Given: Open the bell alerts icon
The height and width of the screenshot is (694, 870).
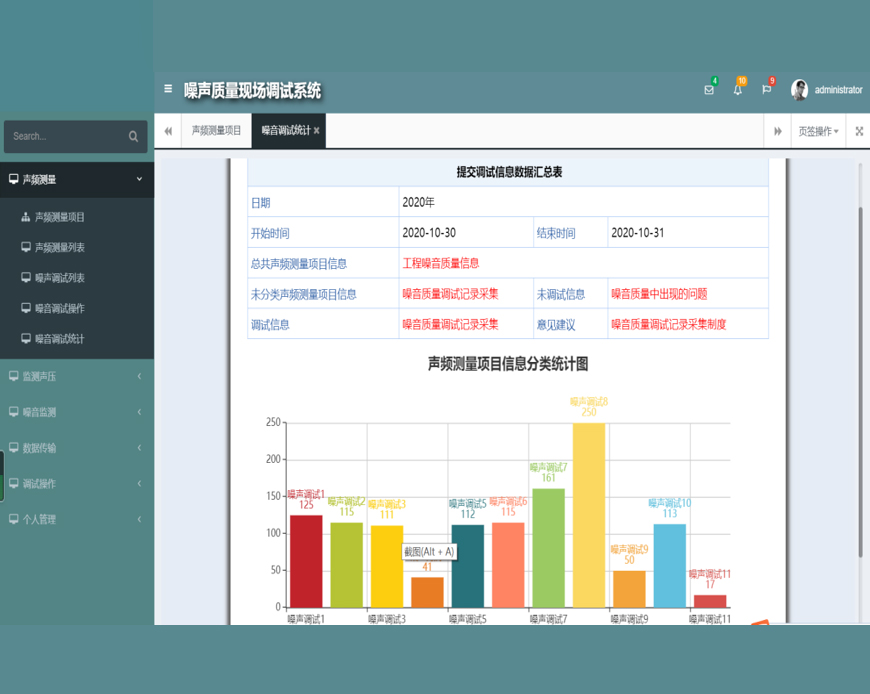Looking at the screenshot, I should [738, 90].
